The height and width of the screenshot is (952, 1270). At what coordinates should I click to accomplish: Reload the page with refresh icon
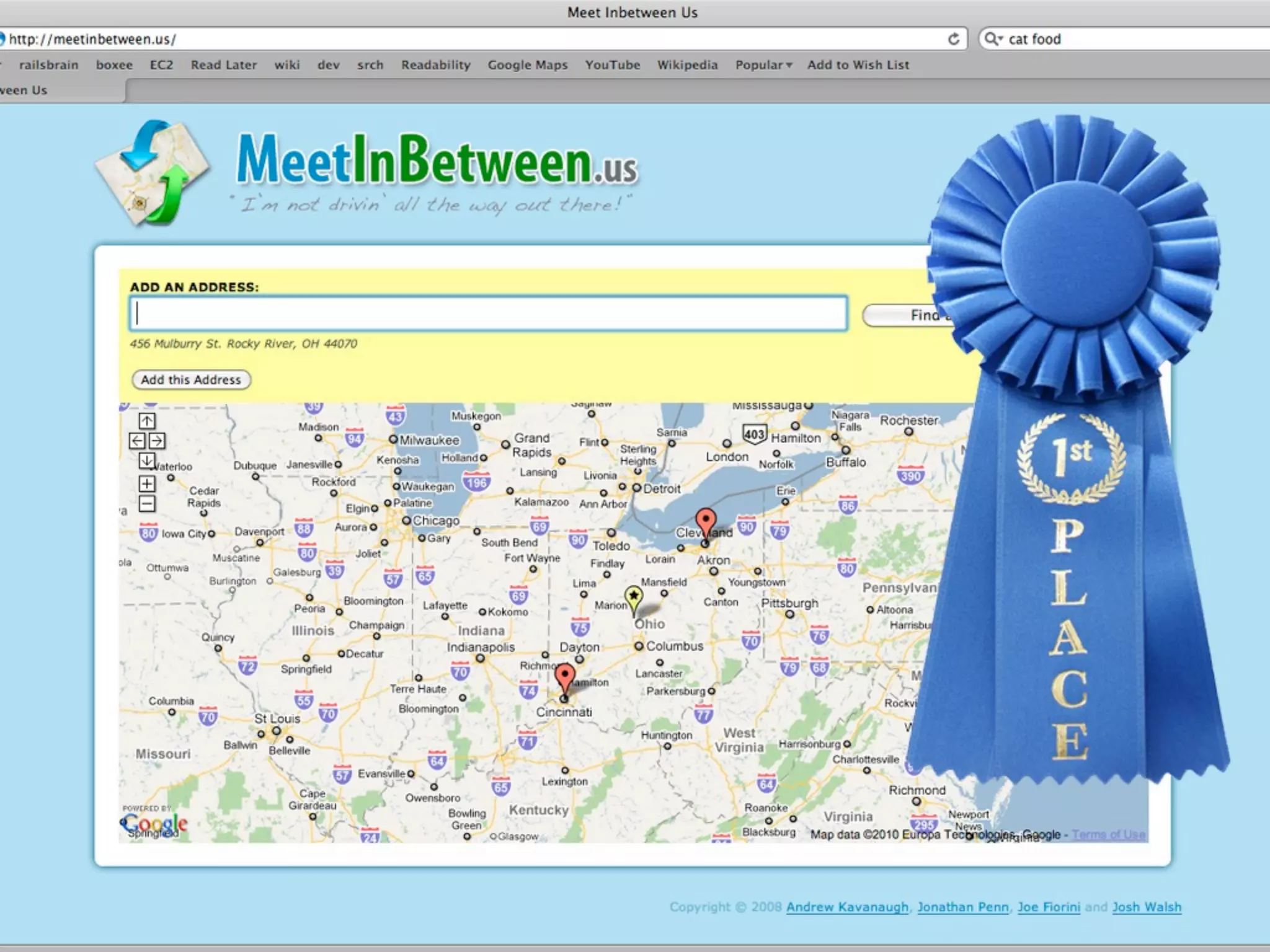(954, 39)
